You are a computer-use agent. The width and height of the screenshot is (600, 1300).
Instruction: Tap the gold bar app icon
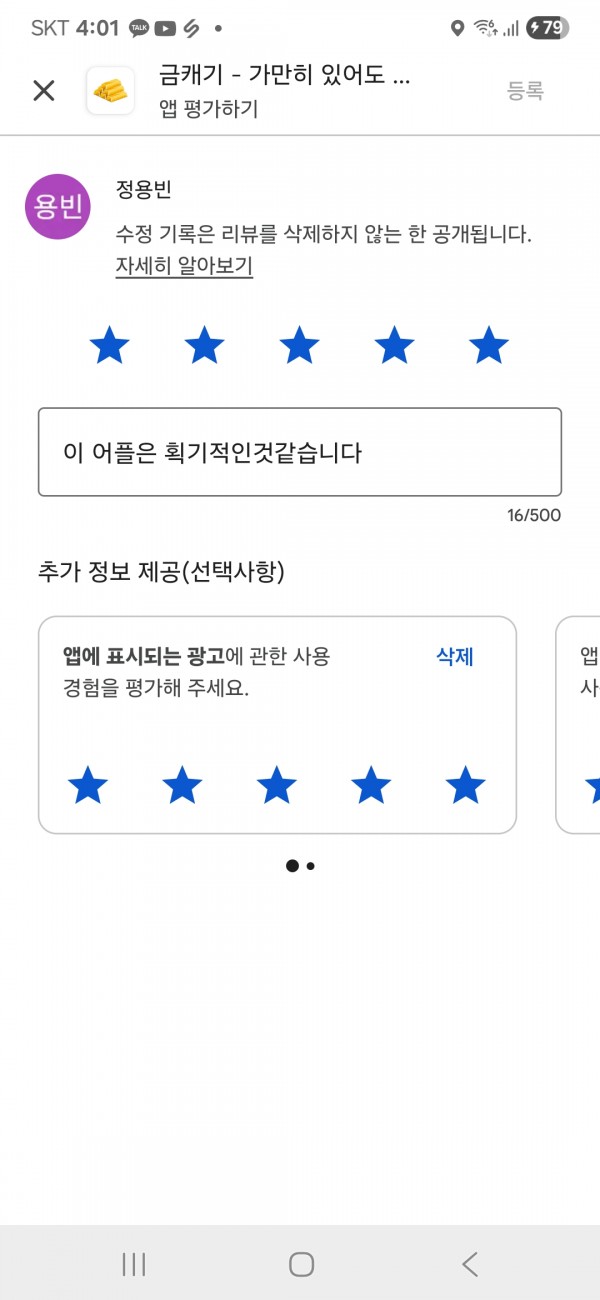(x=110, y=91)
